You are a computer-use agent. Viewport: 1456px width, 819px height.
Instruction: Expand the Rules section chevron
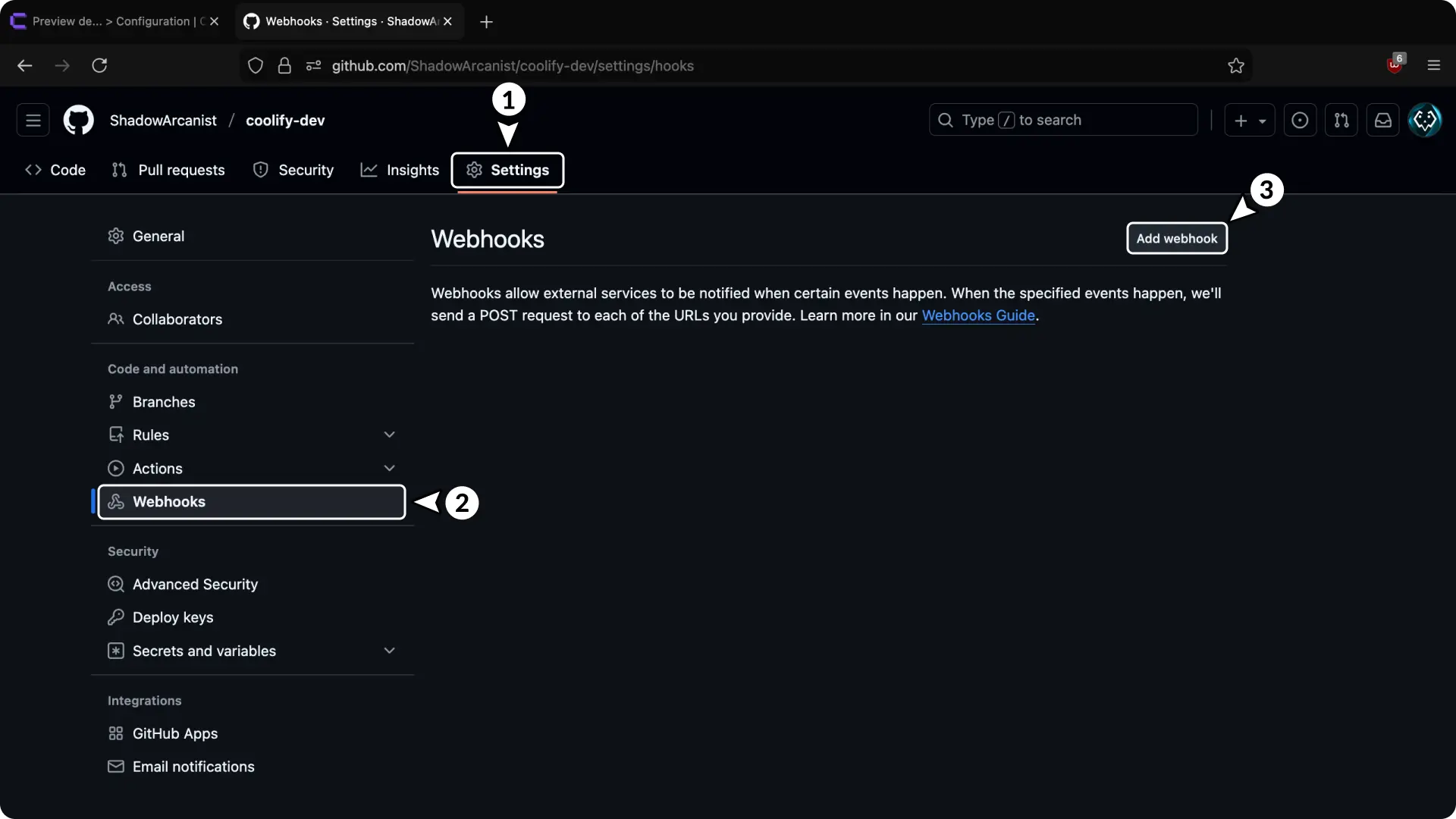pos(389,435)
